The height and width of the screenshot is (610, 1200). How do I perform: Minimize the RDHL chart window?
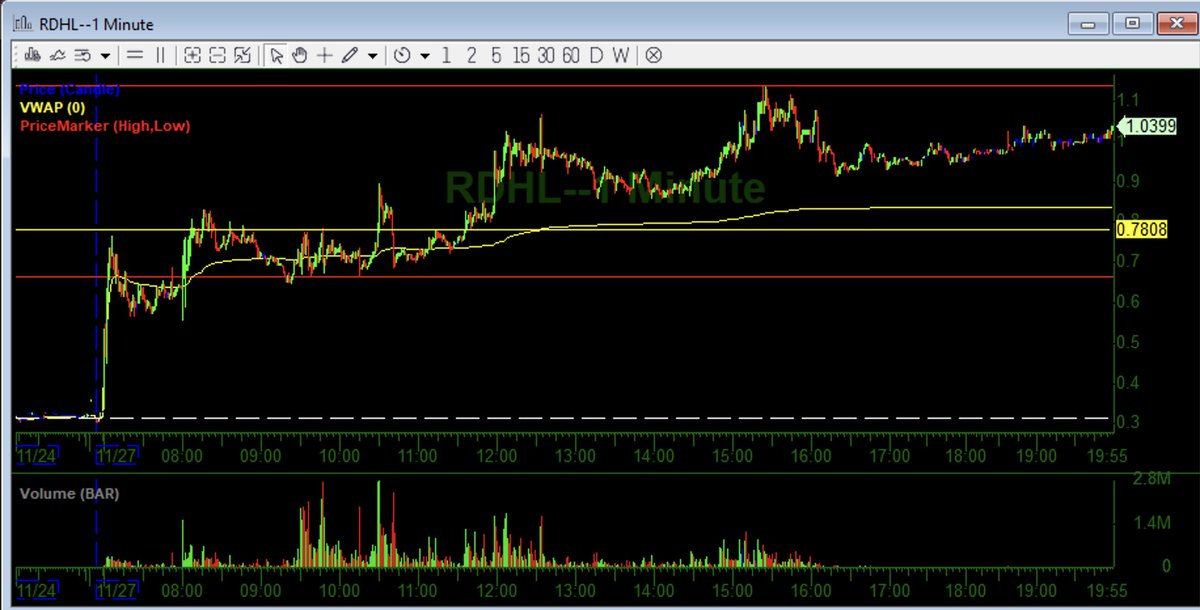(x=1090, y=22)
